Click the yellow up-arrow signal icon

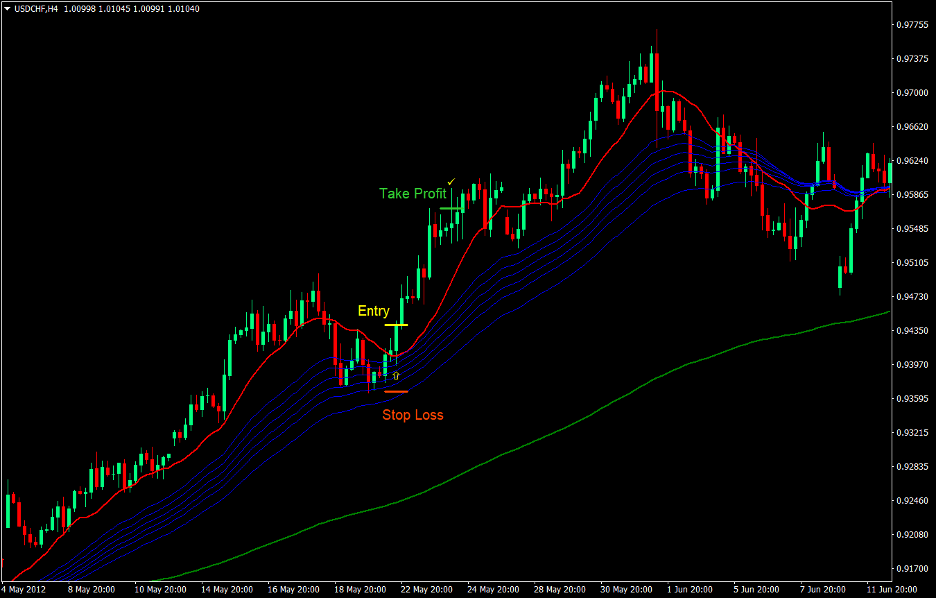tap(396, 375)
